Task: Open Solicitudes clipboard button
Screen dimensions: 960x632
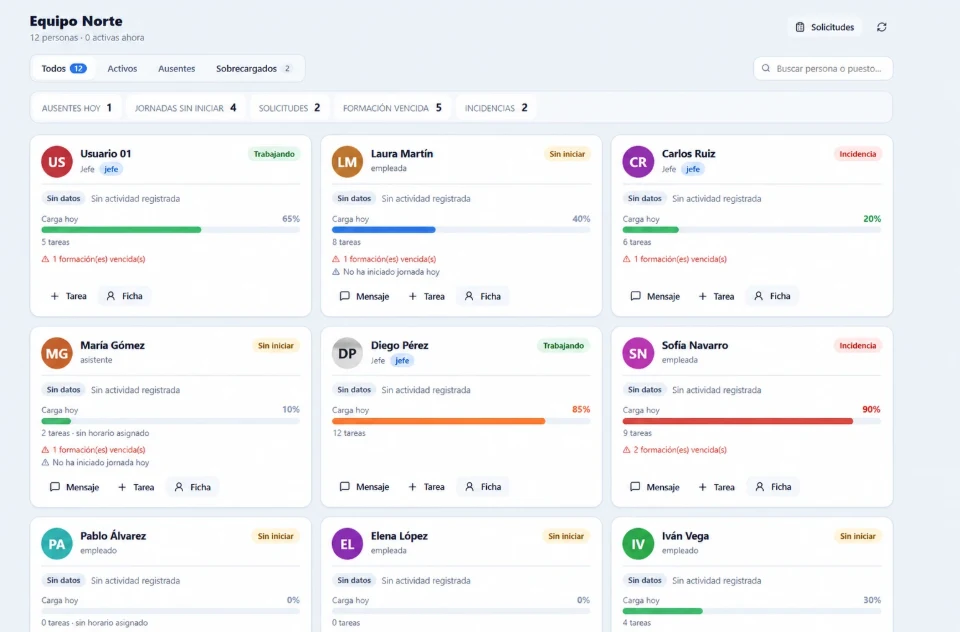Action: click(824, 27)
